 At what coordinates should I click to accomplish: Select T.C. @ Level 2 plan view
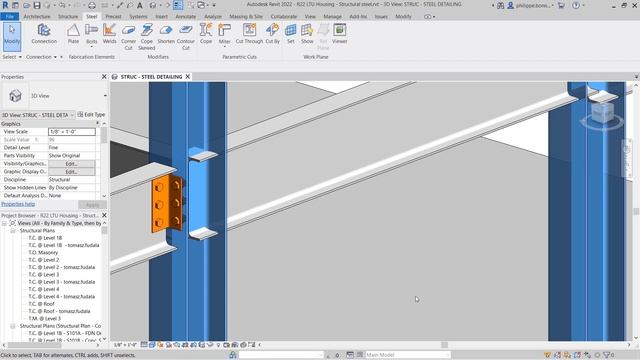pyautogui.click(x=44, y=260)
